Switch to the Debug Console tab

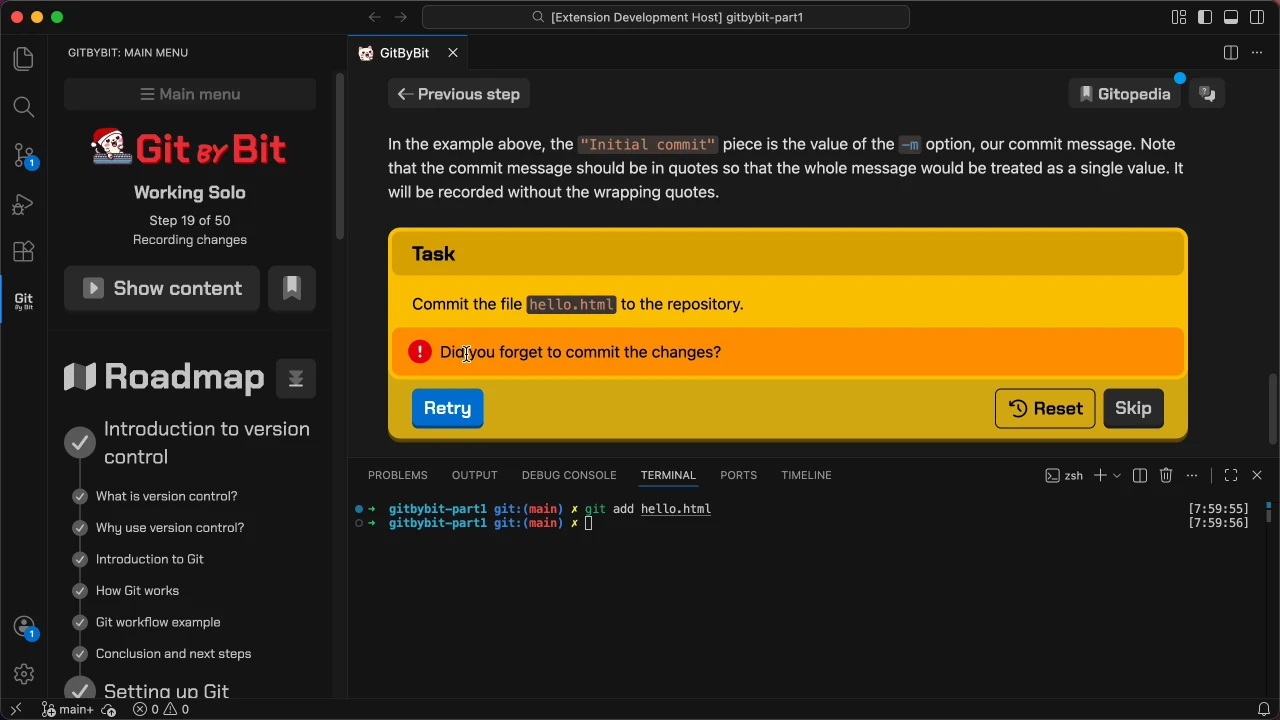(568, 475)
